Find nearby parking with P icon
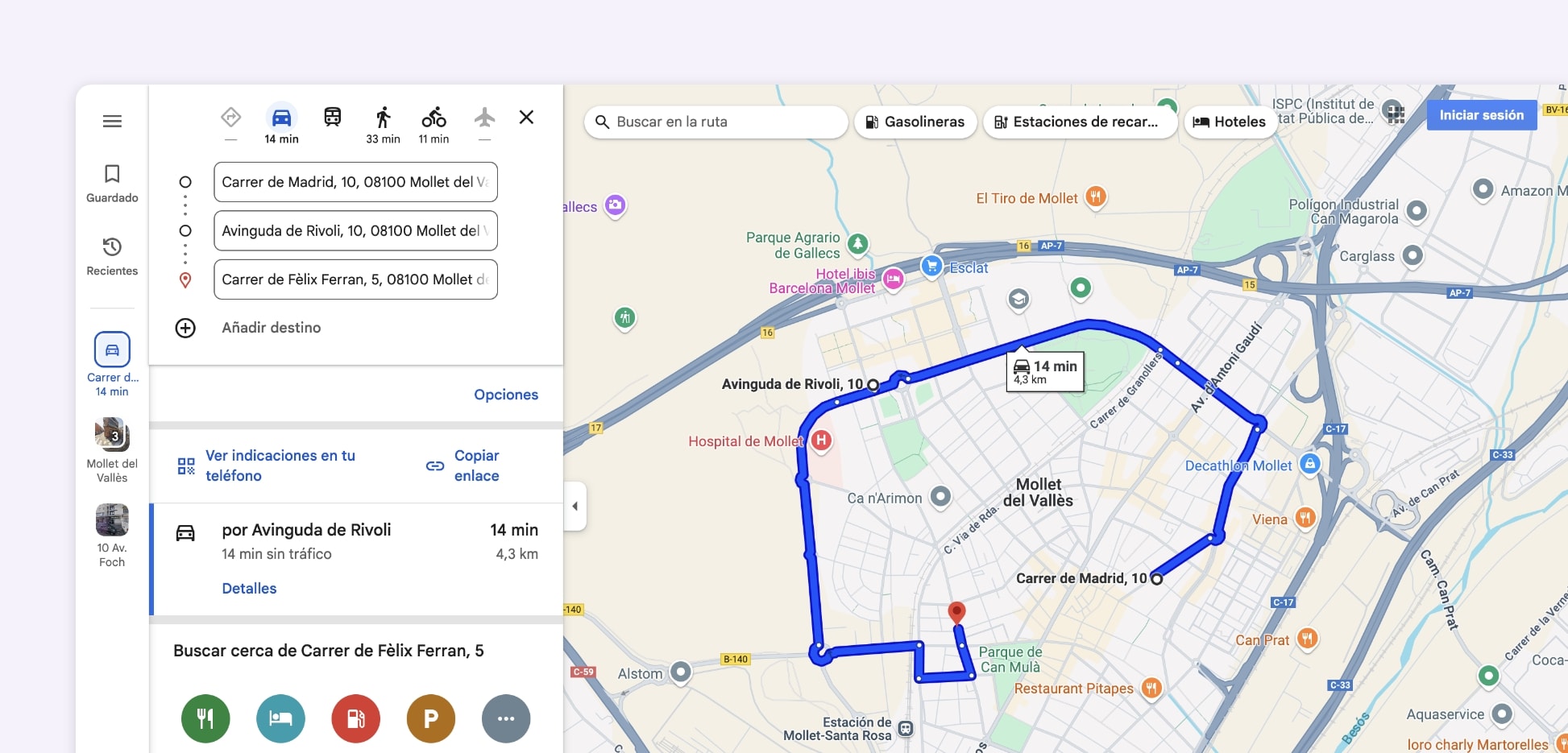The height and width of the screenshot is (753, 1568). tap(430, 718)
